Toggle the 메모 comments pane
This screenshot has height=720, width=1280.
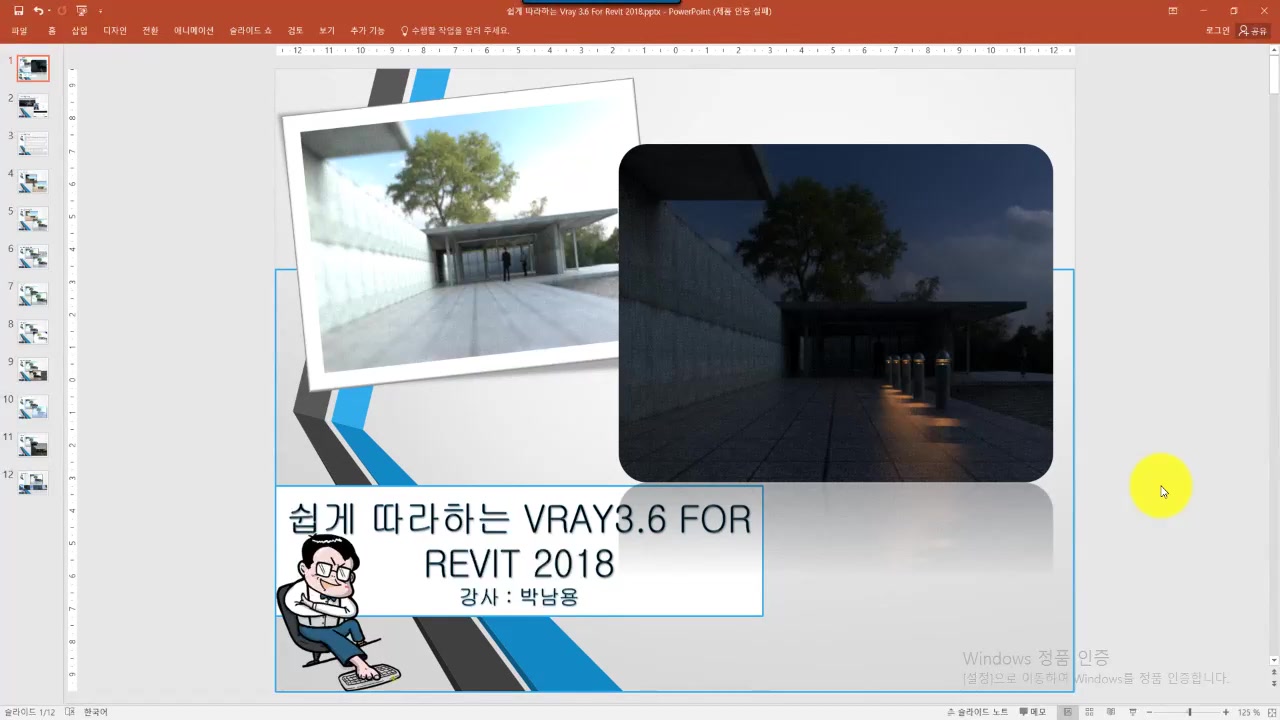pyautogui.click(x=1033, y=712)
